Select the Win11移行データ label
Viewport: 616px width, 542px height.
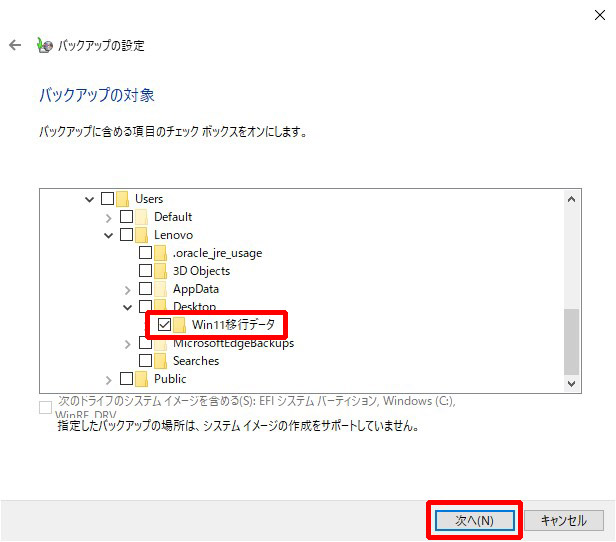[233, 325]
